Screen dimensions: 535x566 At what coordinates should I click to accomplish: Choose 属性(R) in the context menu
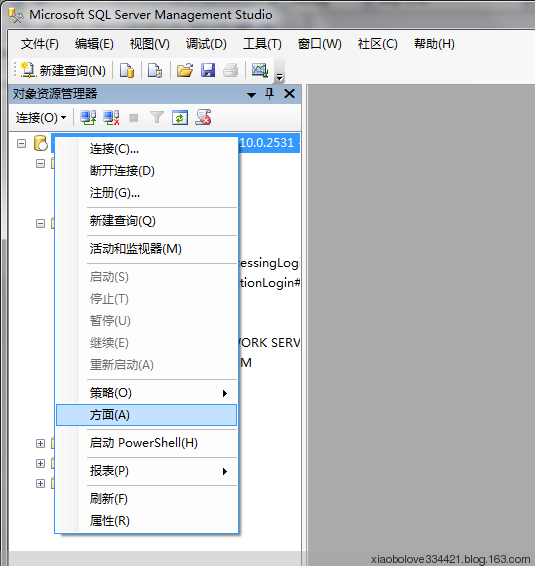click(147, 521)
